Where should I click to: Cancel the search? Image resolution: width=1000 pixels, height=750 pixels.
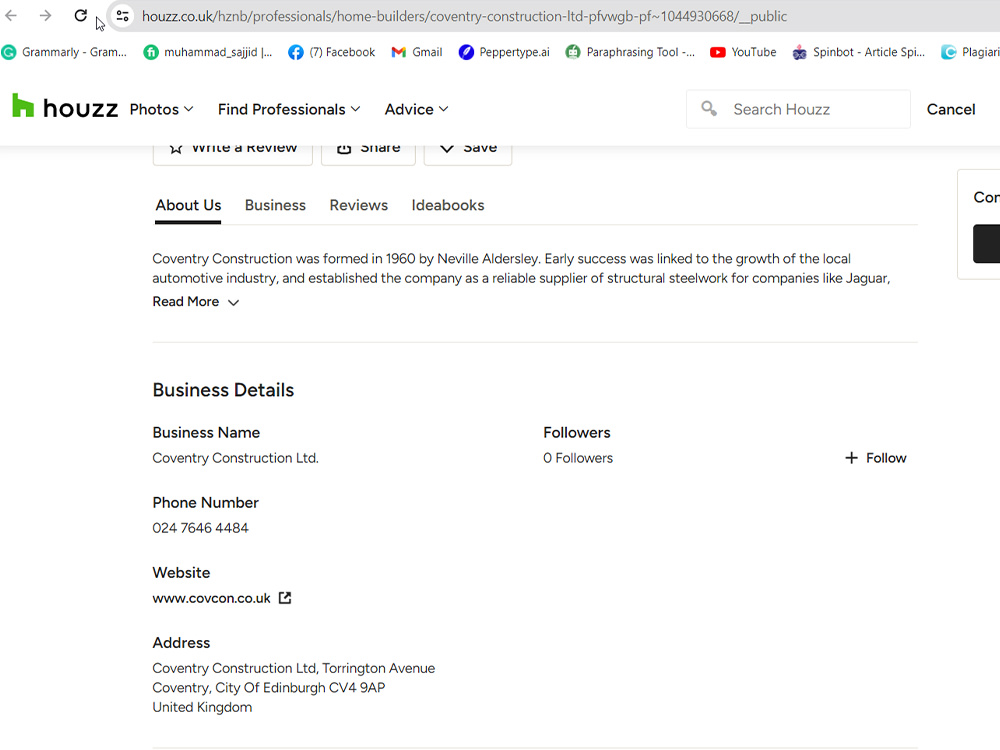pyautogui.click(x=951, y=109)
